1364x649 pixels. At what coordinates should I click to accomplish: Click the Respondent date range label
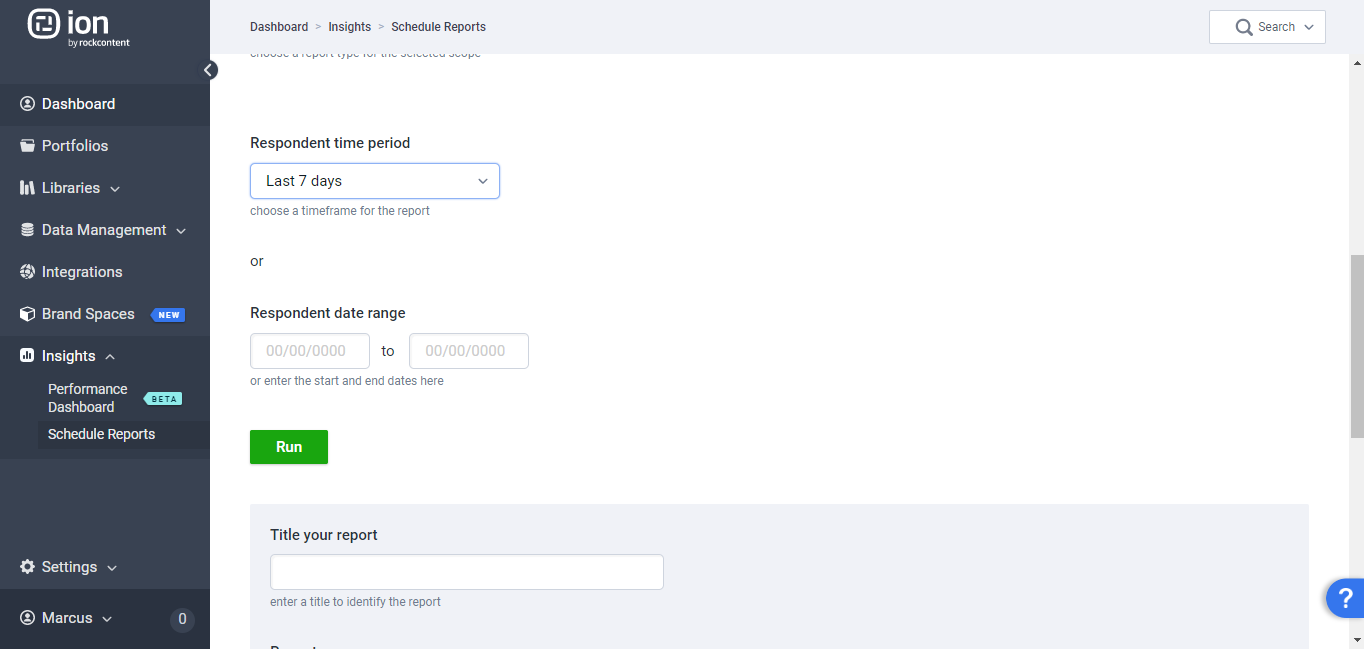(328, 313)
